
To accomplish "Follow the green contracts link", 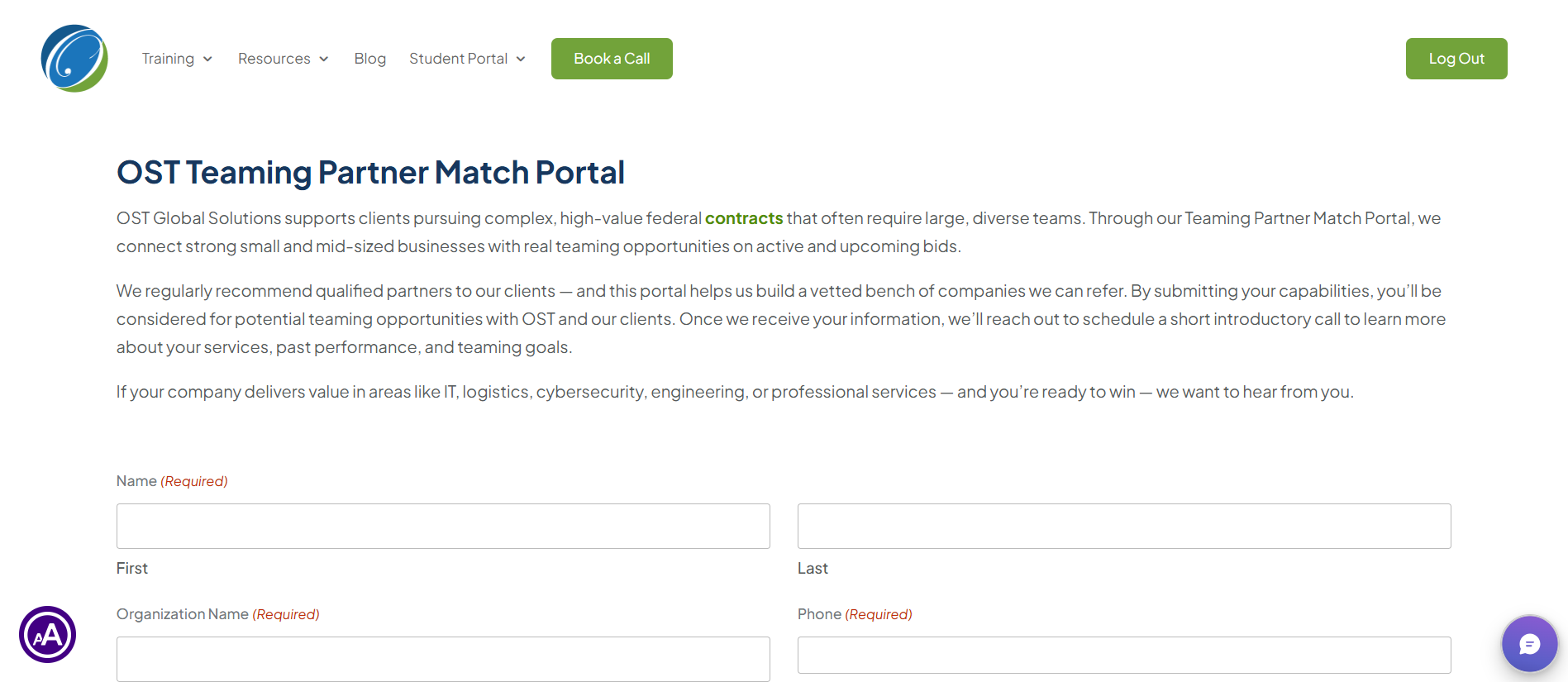I will (x=744, y=218).
